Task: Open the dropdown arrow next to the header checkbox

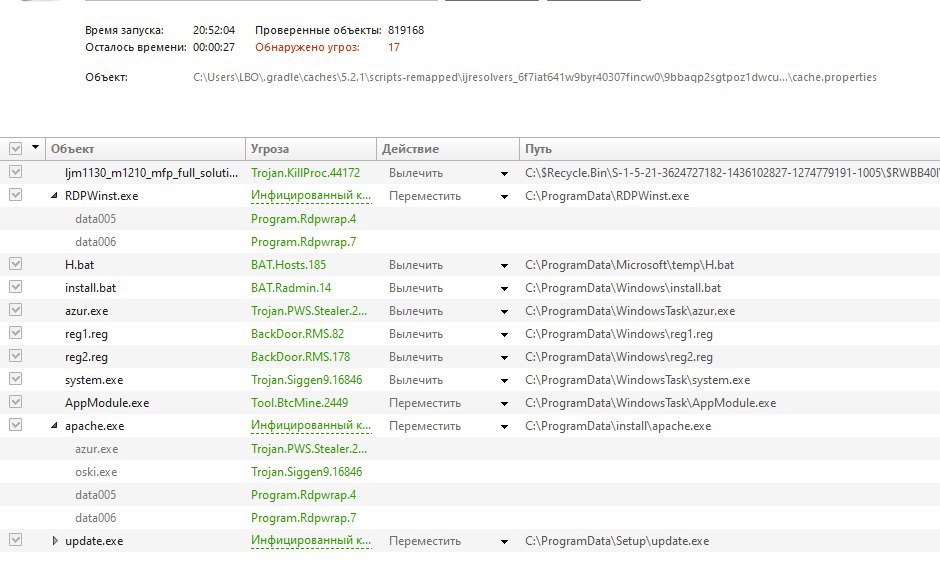Action: 35,147
